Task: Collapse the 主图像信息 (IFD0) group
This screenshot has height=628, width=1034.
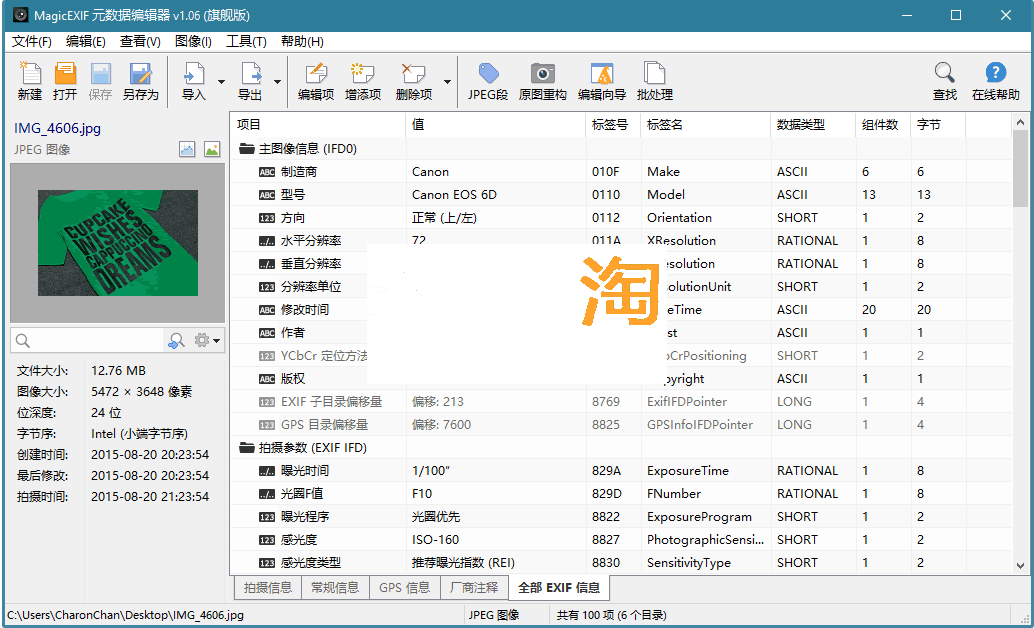Action: (246, 149)
